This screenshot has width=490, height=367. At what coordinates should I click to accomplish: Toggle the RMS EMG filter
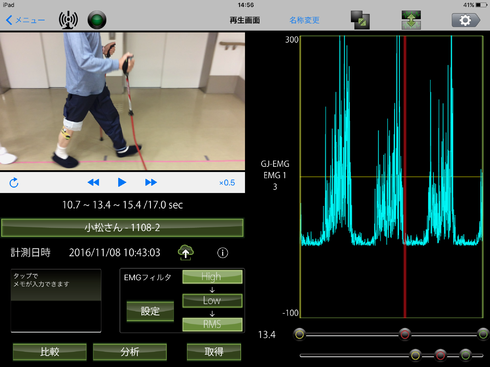(212, 324)
